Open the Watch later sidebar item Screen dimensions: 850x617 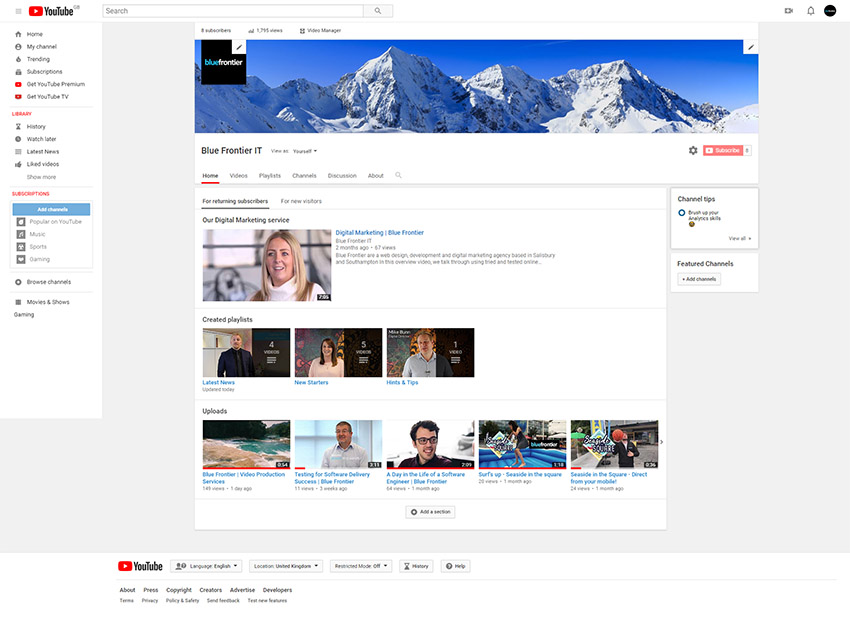point(42,139)
